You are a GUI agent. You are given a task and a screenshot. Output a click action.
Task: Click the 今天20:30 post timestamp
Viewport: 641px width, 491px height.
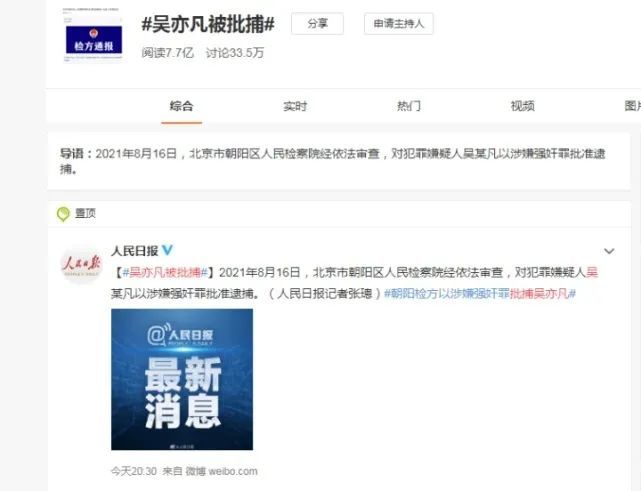134,471
